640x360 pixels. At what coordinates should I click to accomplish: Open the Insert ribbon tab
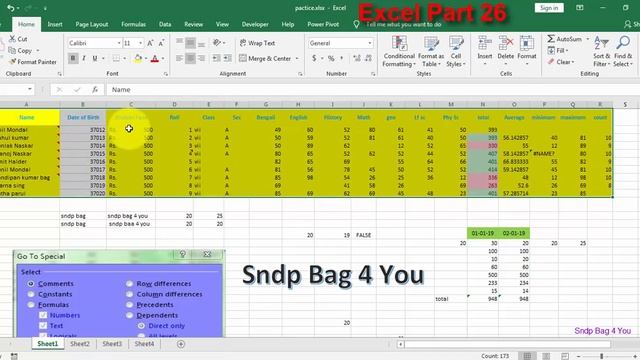tap(55, 24)
